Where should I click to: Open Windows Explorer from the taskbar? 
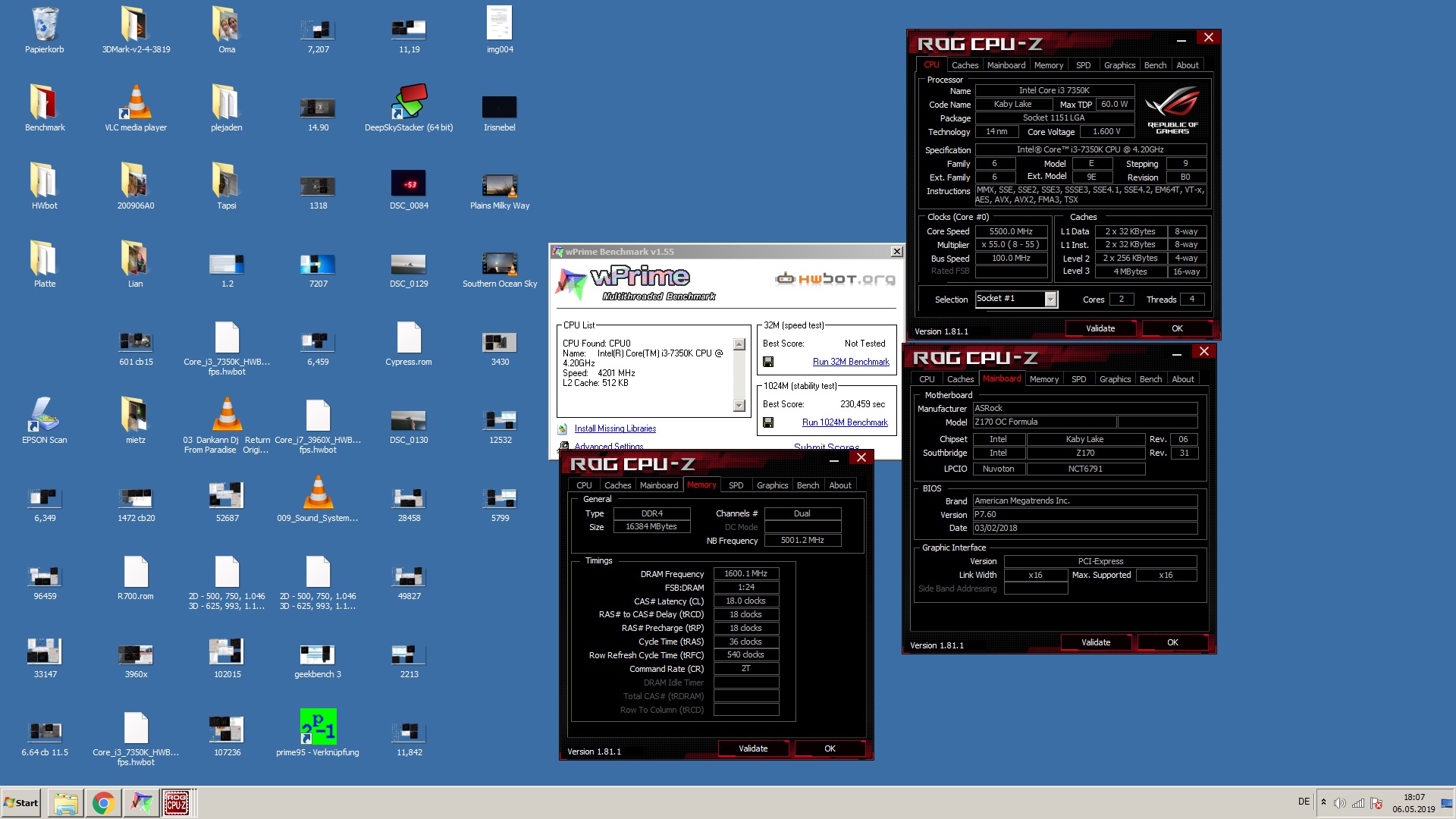[x=66, y=803]
